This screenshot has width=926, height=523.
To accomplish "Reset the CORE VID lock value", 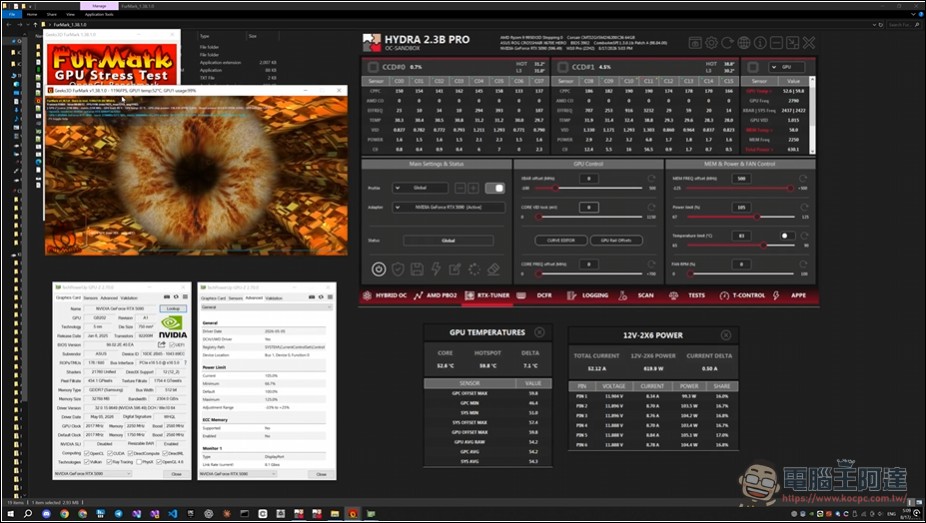I will pyautogui.click(x=651, y=207).
